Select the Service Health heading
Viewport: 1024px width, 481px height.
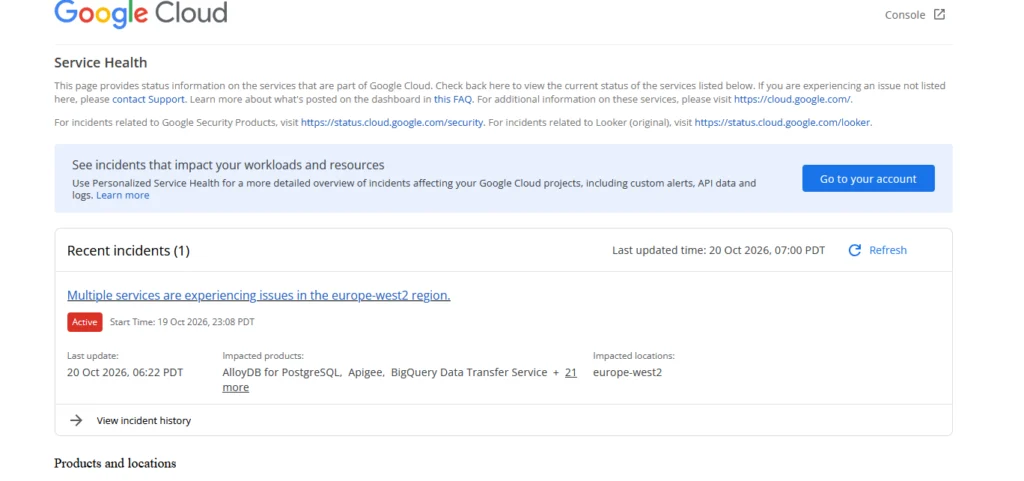(101, 63)
